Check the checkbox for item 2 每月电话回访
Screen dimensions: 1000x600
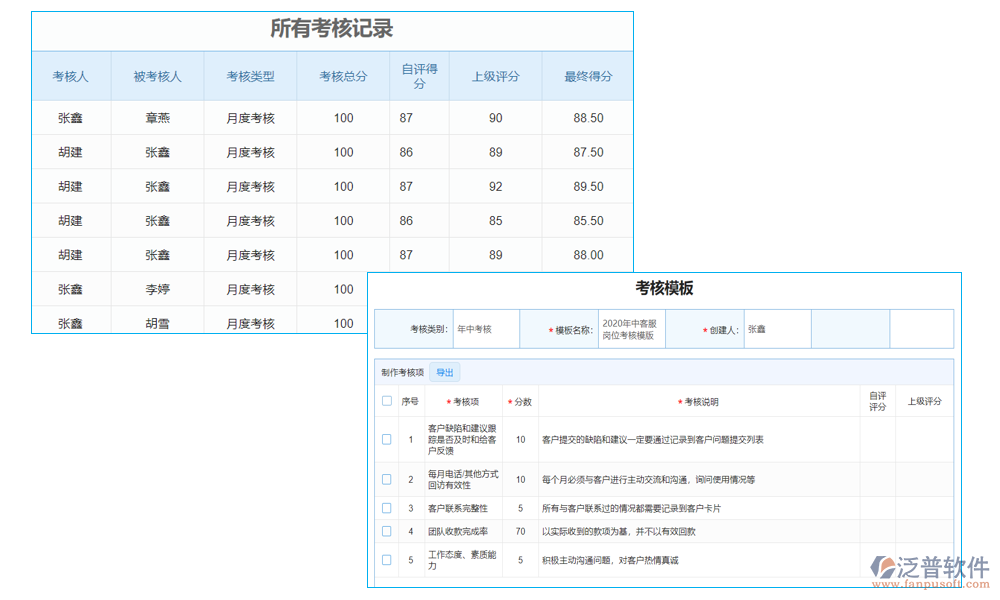tap(387, 479)
